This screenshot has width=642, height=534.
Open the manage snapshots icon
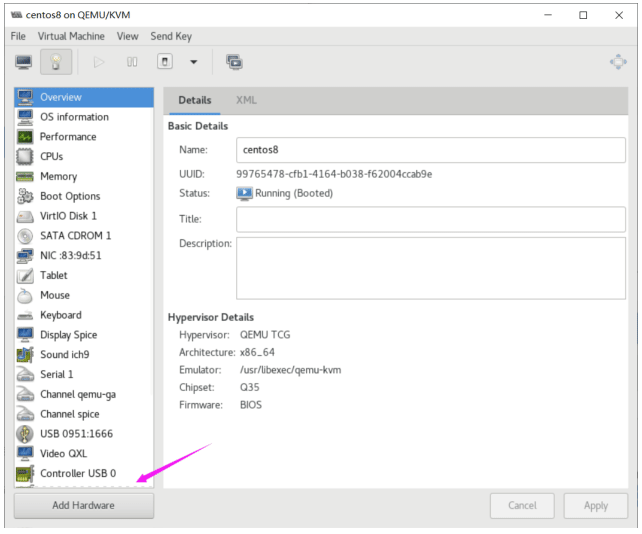click(x=234, y=62)
